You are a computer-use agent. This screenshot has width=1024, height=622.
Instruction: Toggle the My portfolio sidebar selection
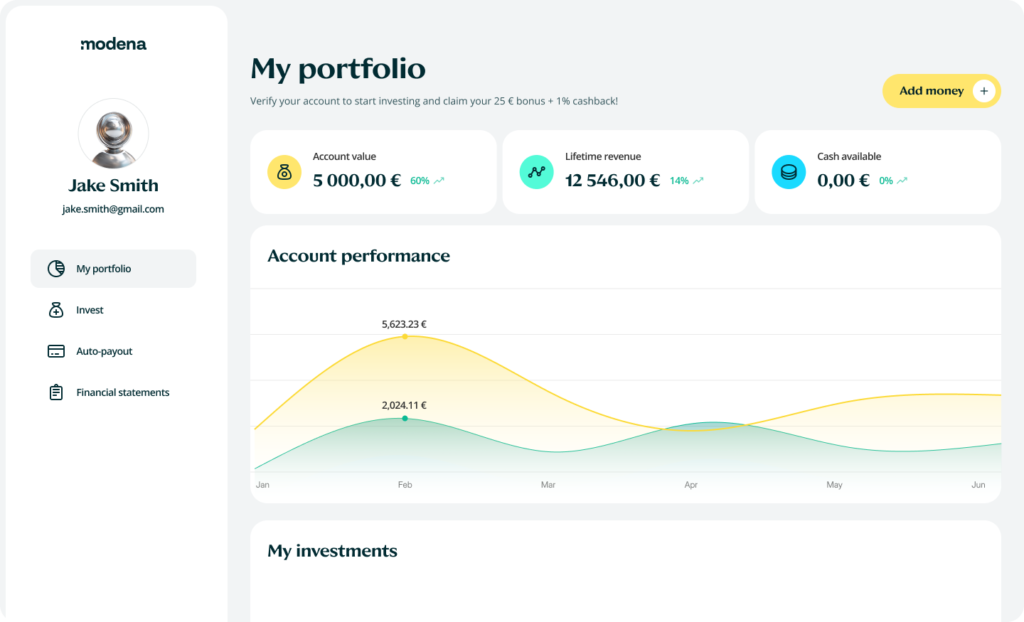(113, 268)
